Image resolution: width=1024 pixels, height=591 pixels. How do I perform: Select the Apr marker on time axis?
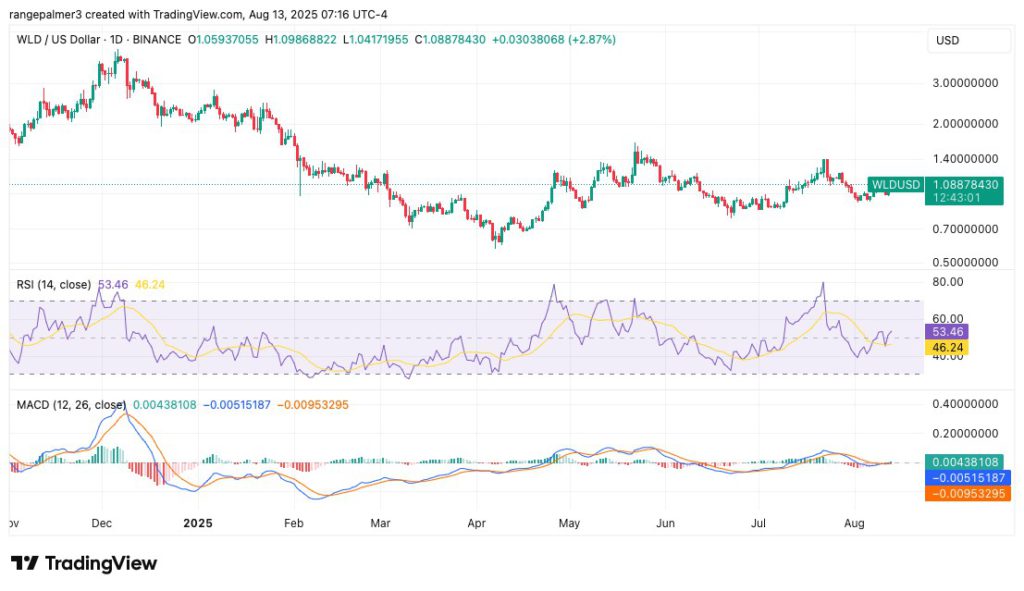pyautogui.click(x=477, y=523)
